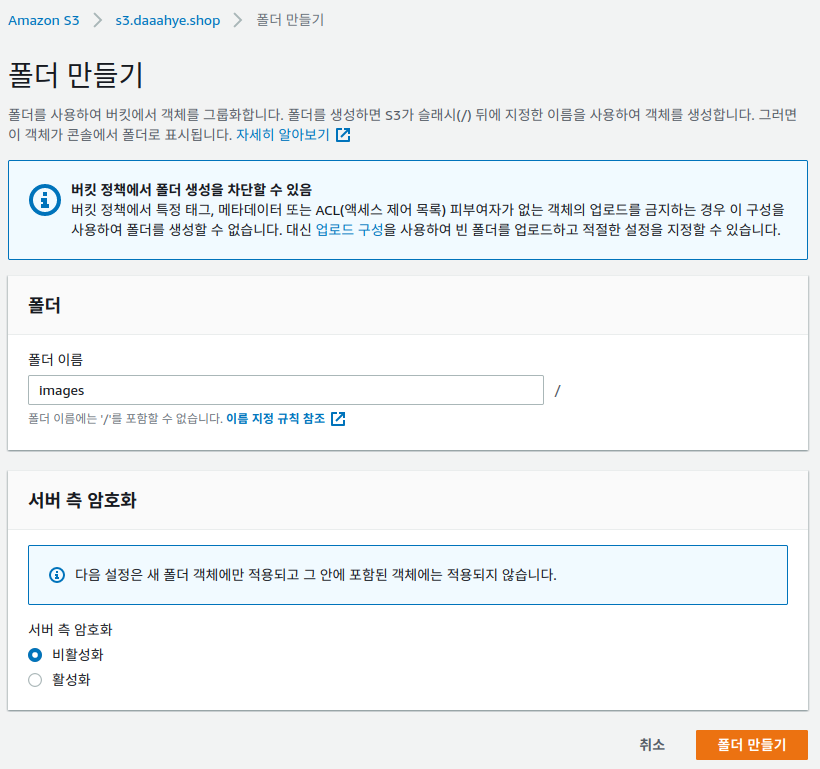Click the breadcrumb chevron after Amazon S3
Screen dimensions: 820x769
[x=98, y=20]
